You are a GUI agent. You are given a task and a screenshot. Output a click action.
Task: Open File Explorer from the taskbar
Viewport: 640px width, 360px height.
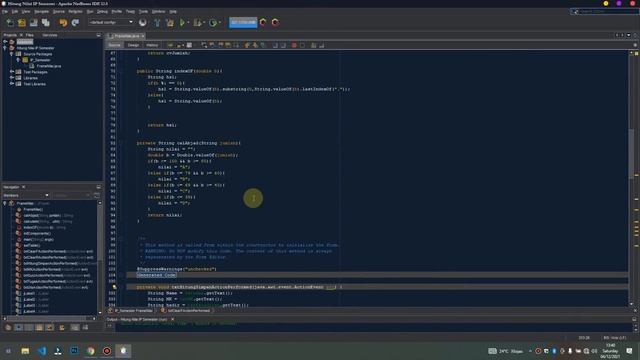point(25,351)
